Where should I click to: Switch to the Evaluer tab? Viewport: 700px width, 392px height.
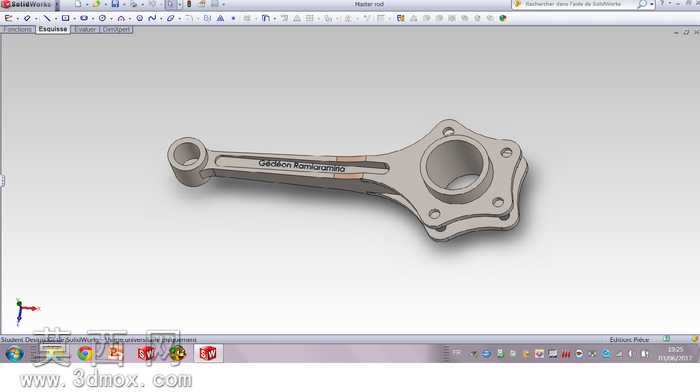(x=85, y=29)
